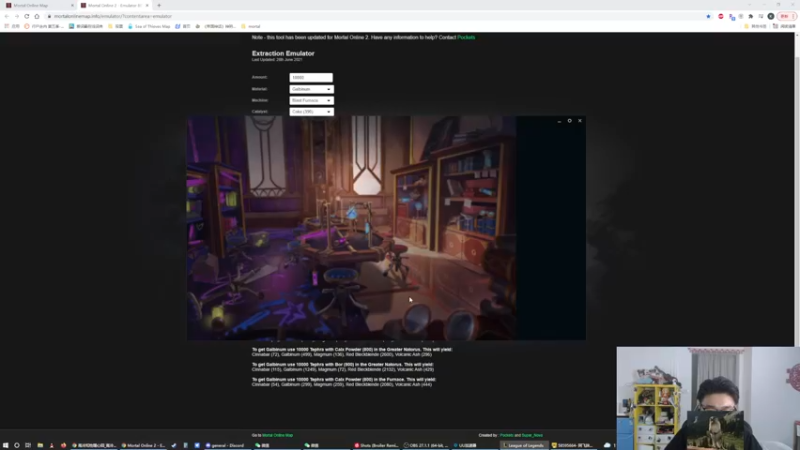Open the browser profile avatar
Viewport: 800px width, 450px height.
[x=771, y=16]
